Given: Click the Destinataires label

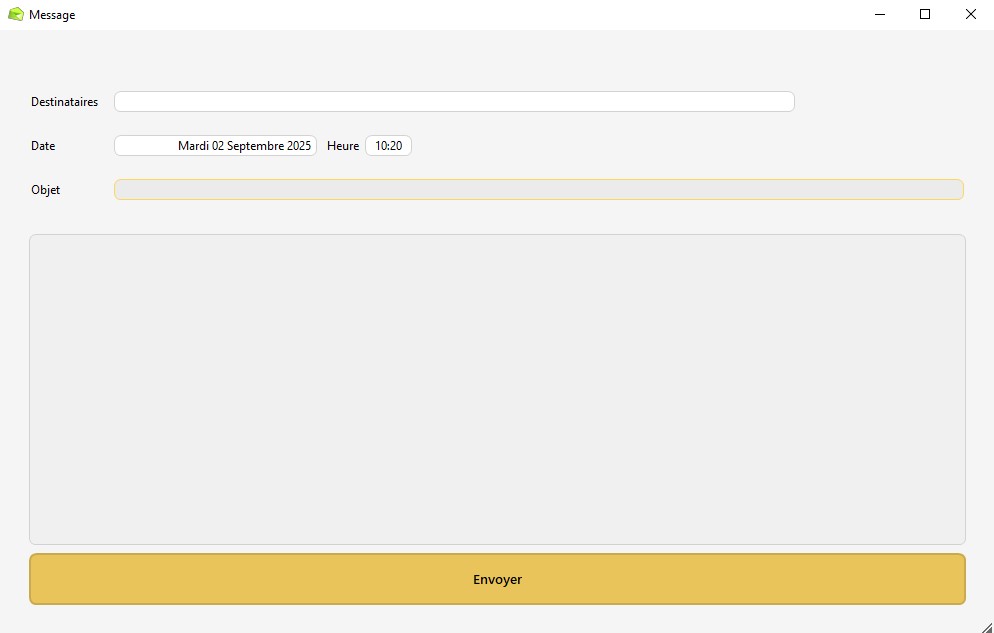Looking at the screenshot, I should pyautogui.click(x=65, y=102).
